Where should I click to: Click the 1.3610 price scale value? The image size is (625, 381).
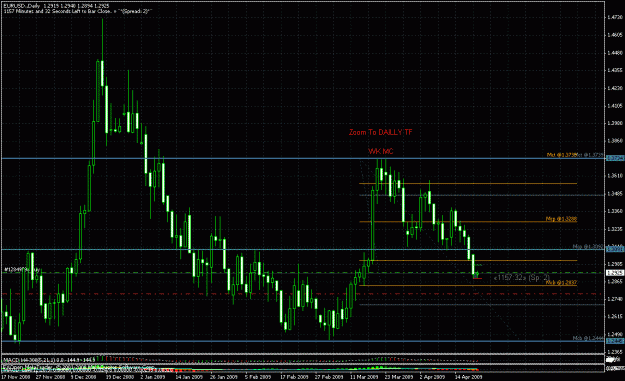click(x=615, y=176)
